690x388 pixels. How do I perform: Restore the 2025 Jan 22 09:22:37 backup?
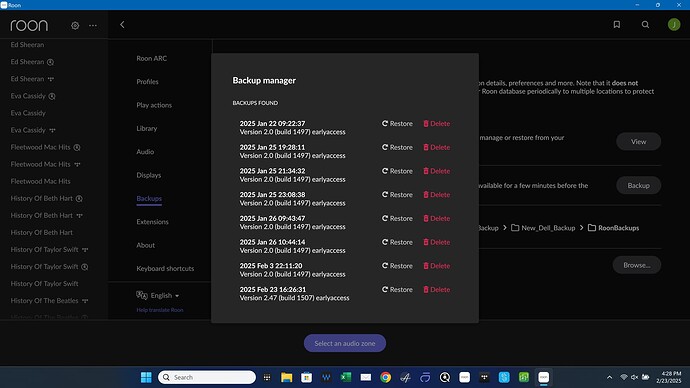point(397,124)
